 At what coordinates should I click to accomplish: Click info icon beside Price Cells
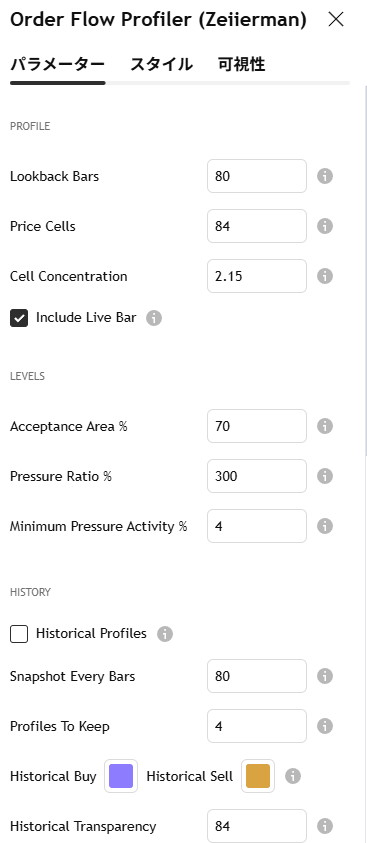pyautogui.click(x=325, y=226)
